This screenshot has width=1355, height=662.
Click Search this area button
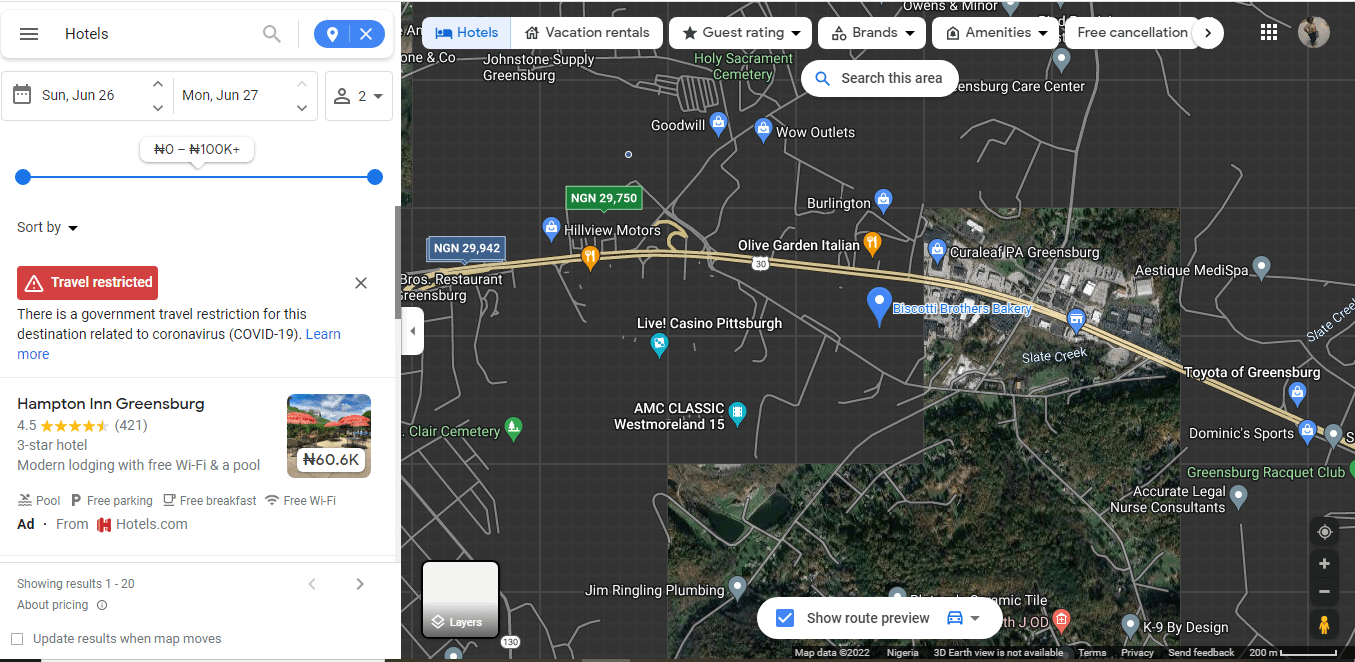879,78
